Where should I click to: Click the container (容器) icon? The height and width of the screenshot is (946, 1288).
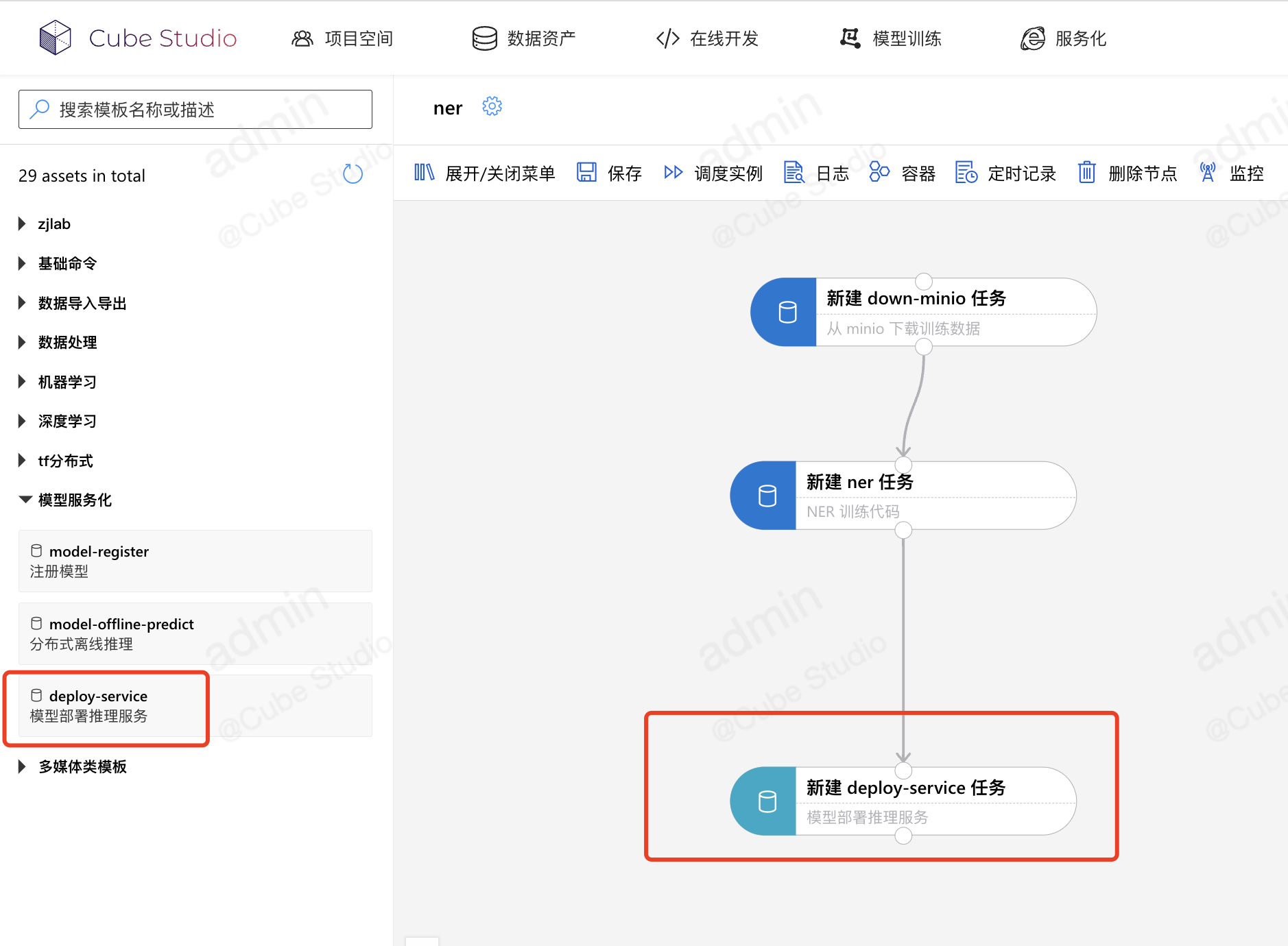[x=879, y=173]
